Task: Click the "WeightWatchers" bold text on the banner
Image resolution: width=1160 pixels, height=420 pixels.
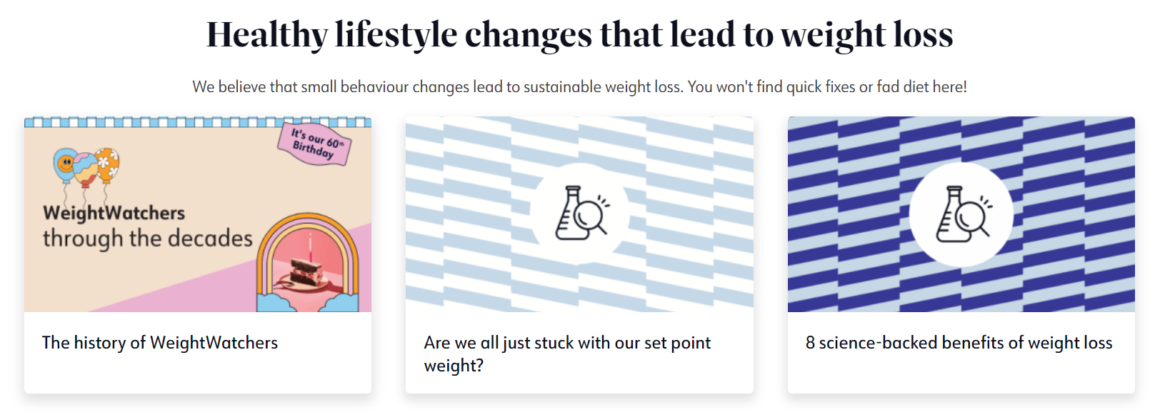Action: pyautogui.click(x=113, y=213)
